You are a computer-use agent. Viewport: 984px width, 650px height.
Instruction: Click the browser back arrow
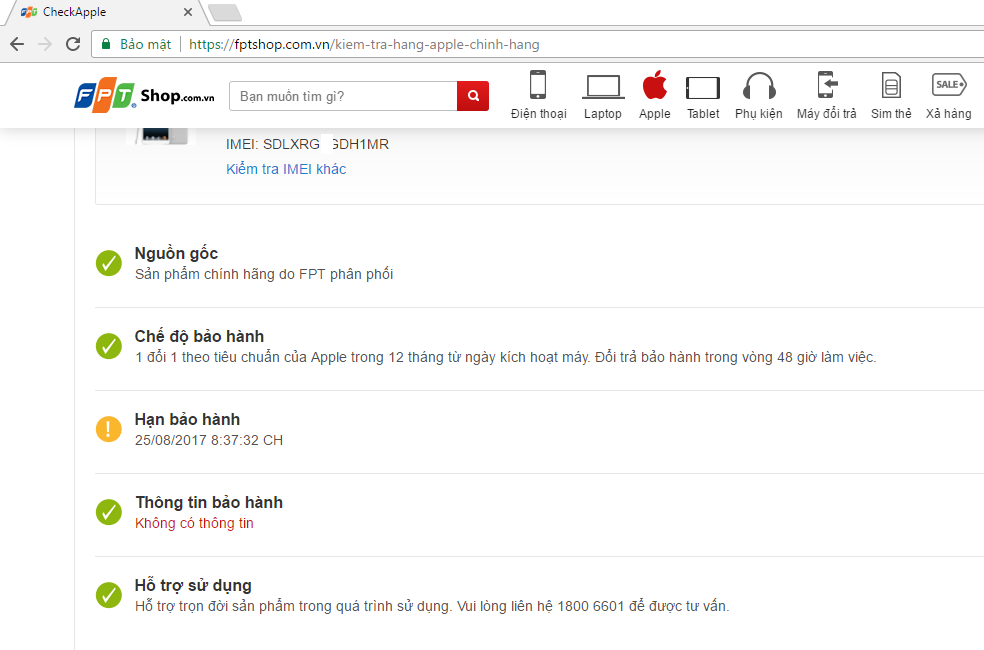pos(17,44)
